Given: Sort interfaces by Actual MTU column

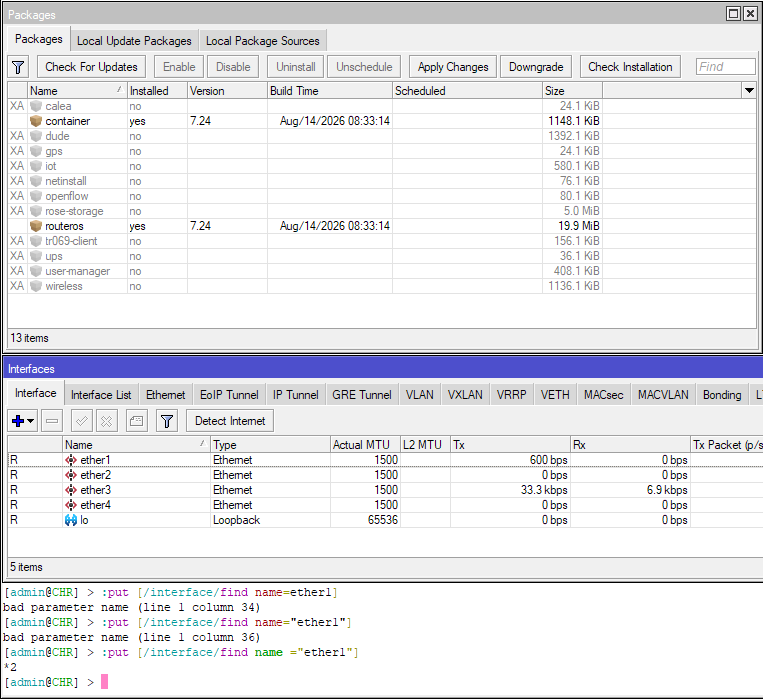Looking at the screenshot, I should [365, 445].
